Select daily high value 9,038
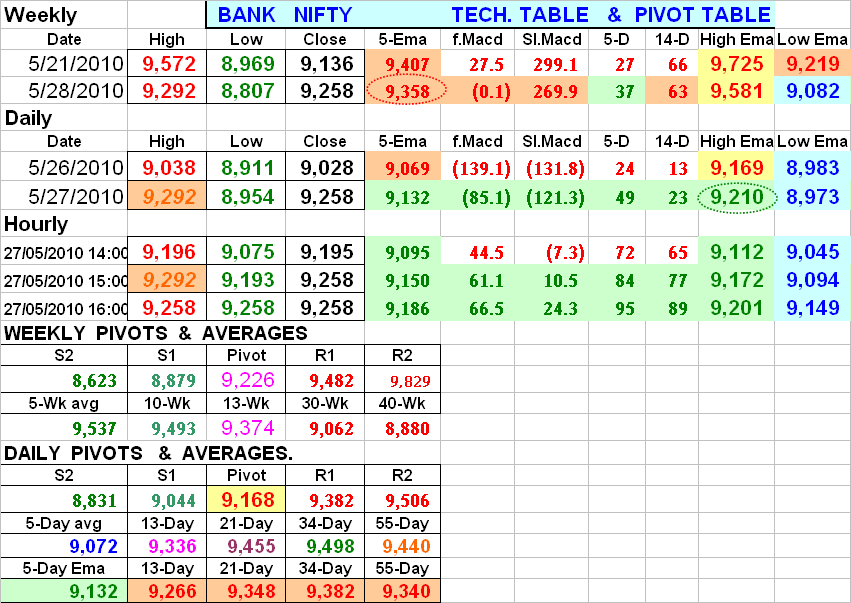The width and height of the screenshot is (851, 603). 169,168
